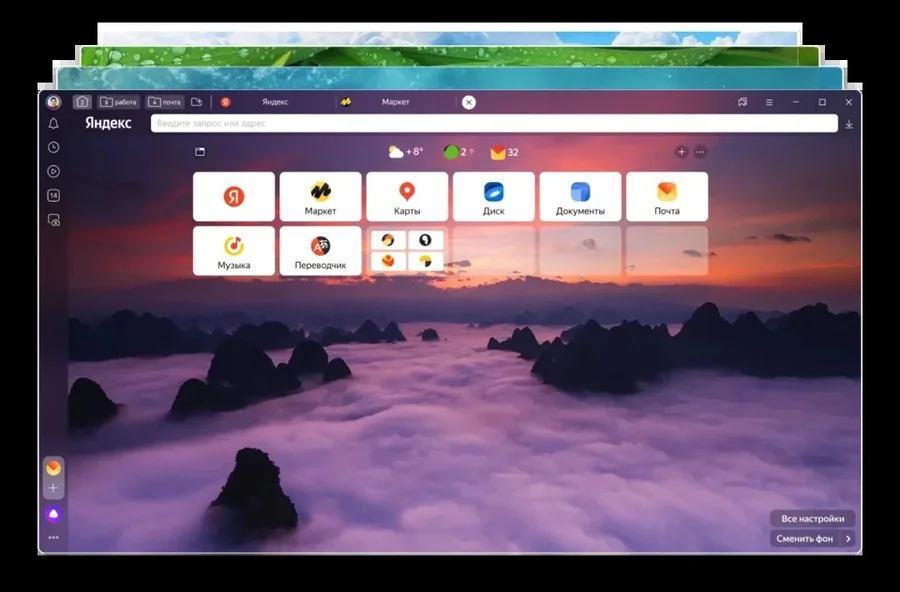Viewport: 900px width, 592px height.
Task: Open the Карты tile
Action: pos(407,196)
